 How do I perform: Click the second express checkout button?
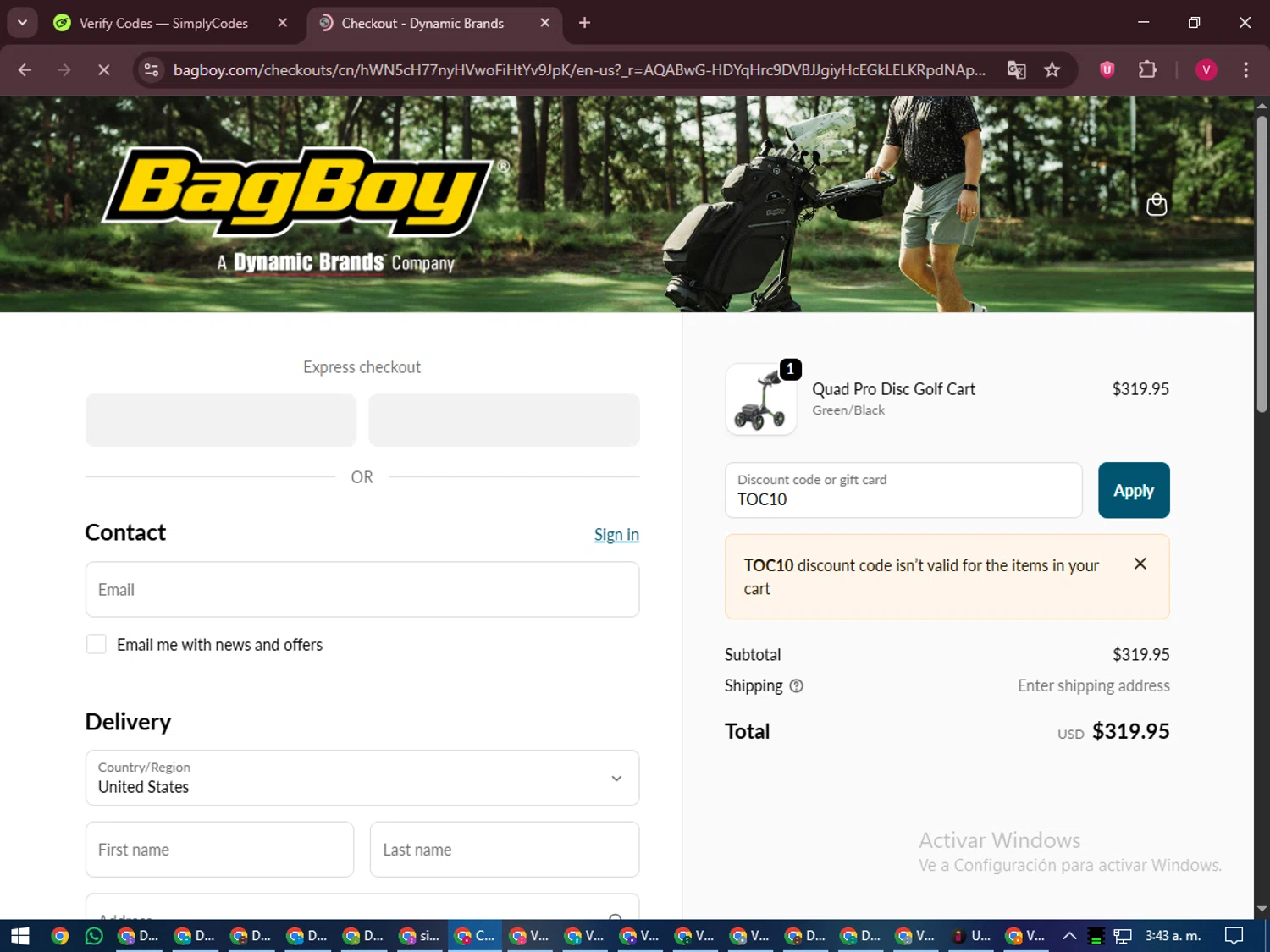click(504, 420)
